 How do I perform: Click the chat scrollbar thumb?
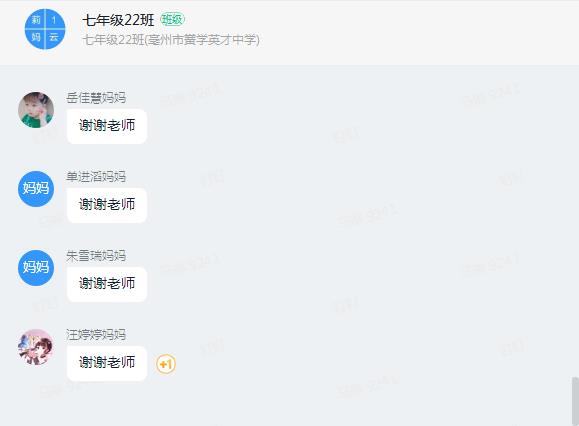point(575,401)
